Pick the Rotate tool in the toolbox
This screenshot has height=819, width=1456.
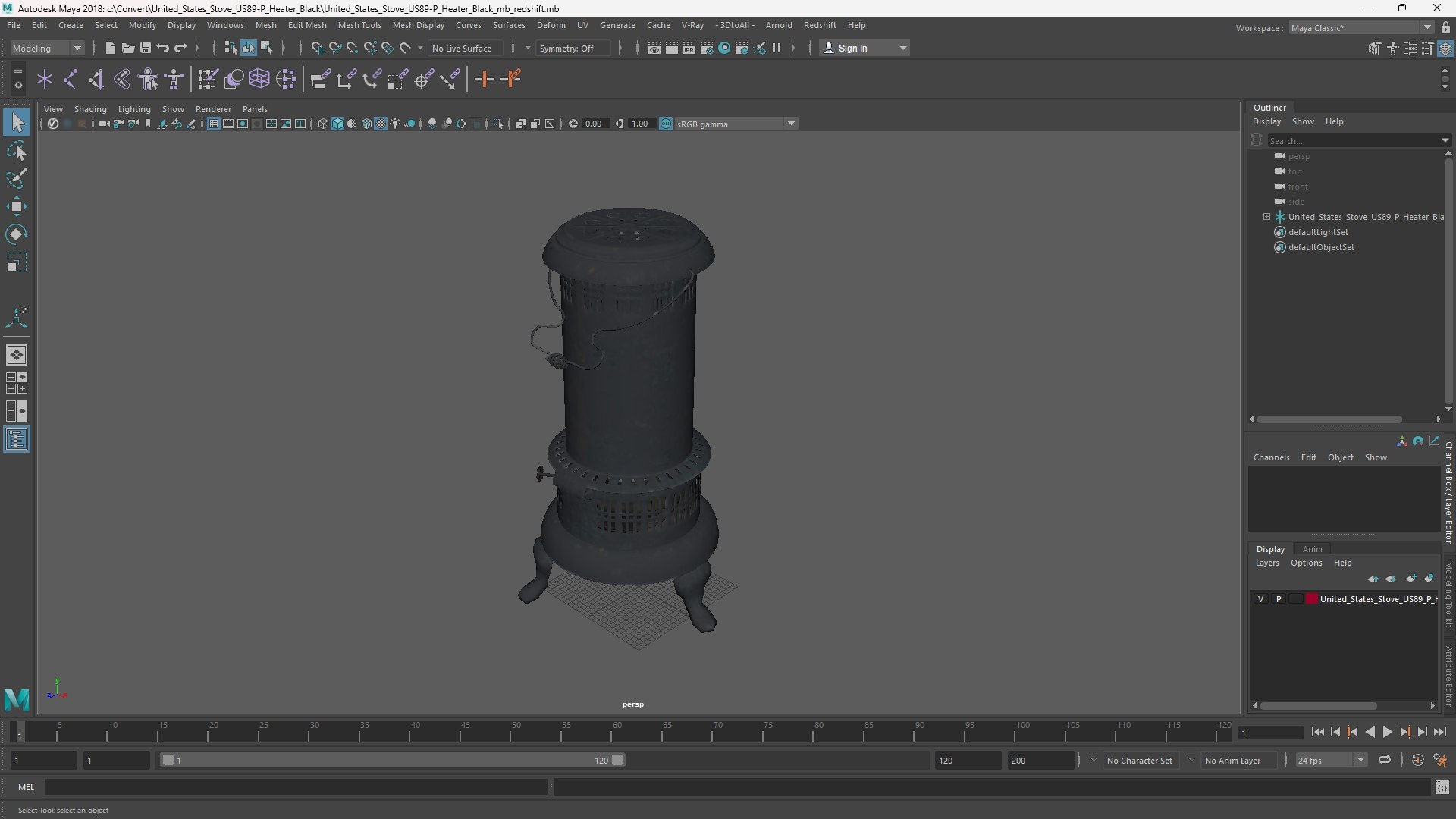(x=17, y=234)
